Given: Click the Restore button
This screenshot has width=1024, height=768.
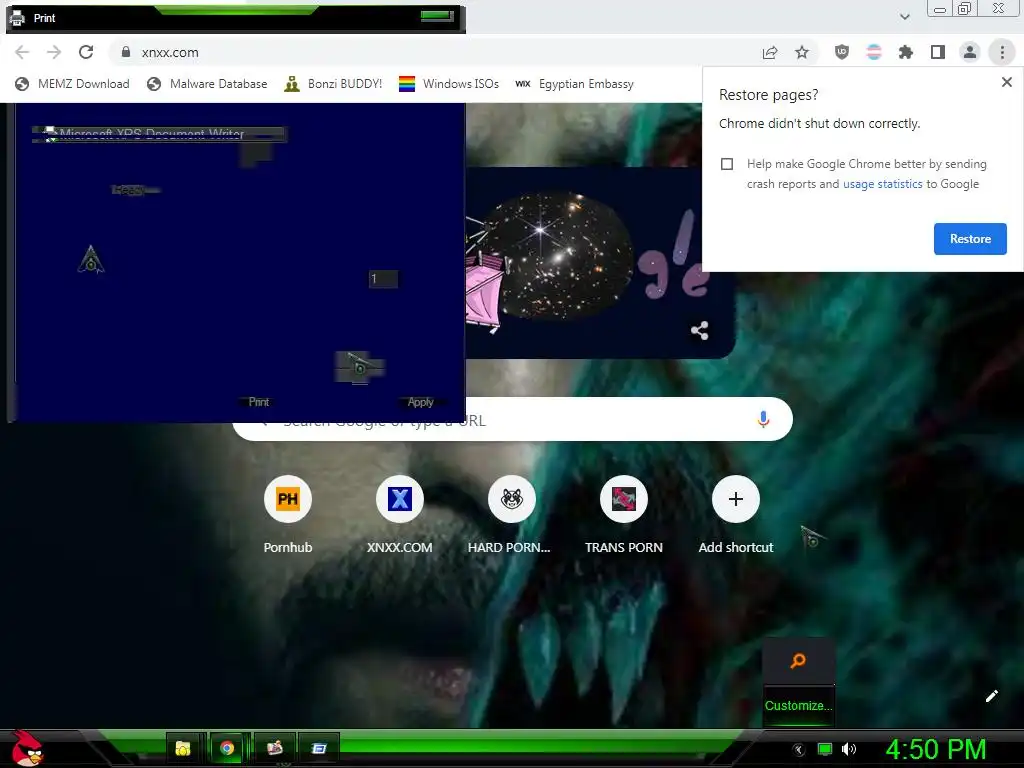Looking at the screenshot, I should coord(970,239).
